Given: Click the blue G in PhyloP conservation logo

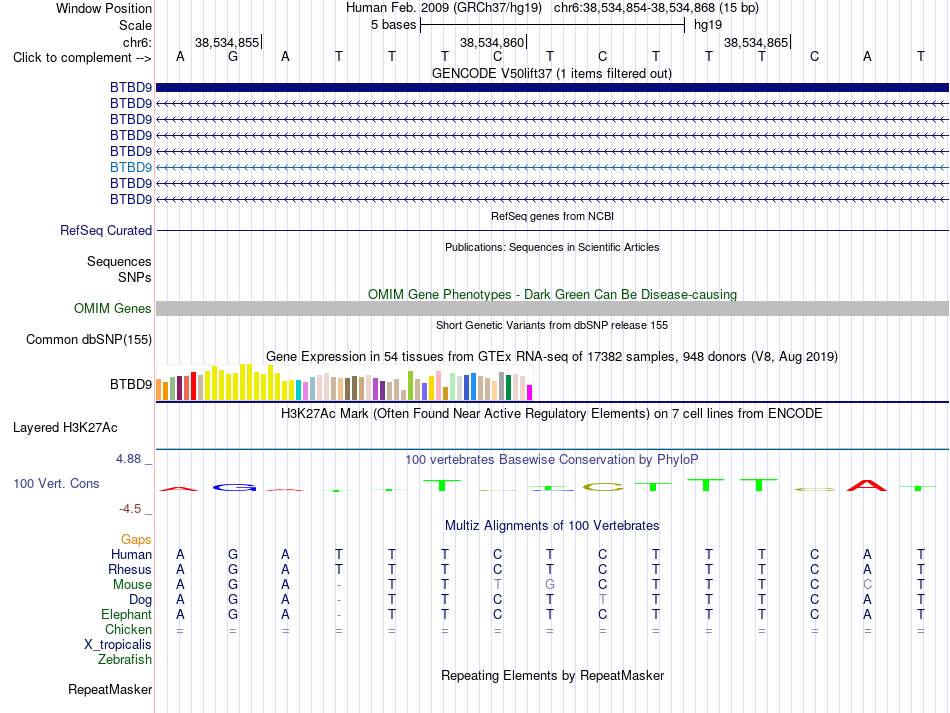Looking at the screenshot, I should click(234, 487).
